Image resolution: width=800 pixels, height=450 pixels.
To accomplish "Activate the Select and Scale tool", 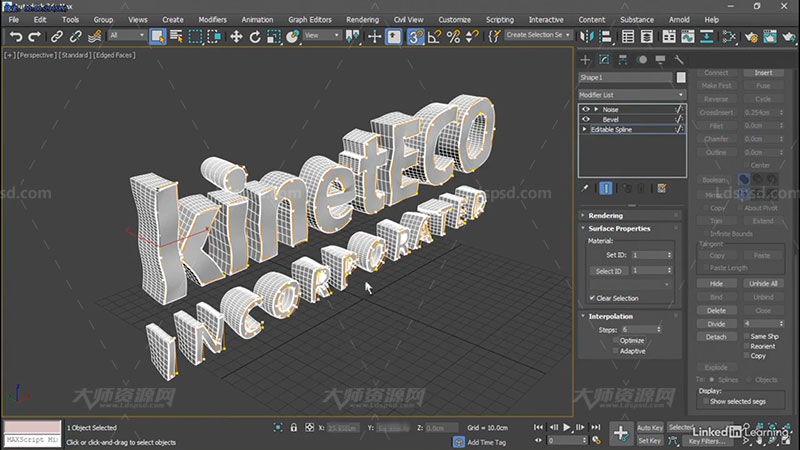I will (x=274, y=36).
